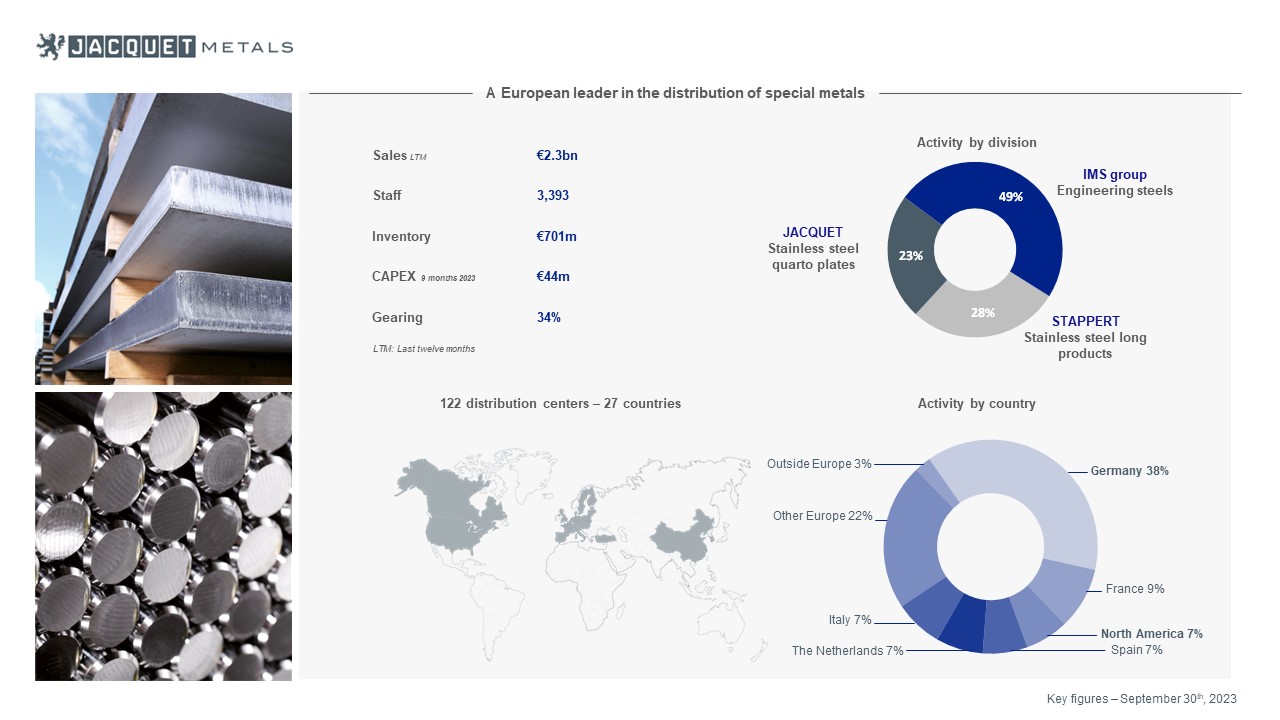Click the IMS group Engineering steels label

[1115, 183]
